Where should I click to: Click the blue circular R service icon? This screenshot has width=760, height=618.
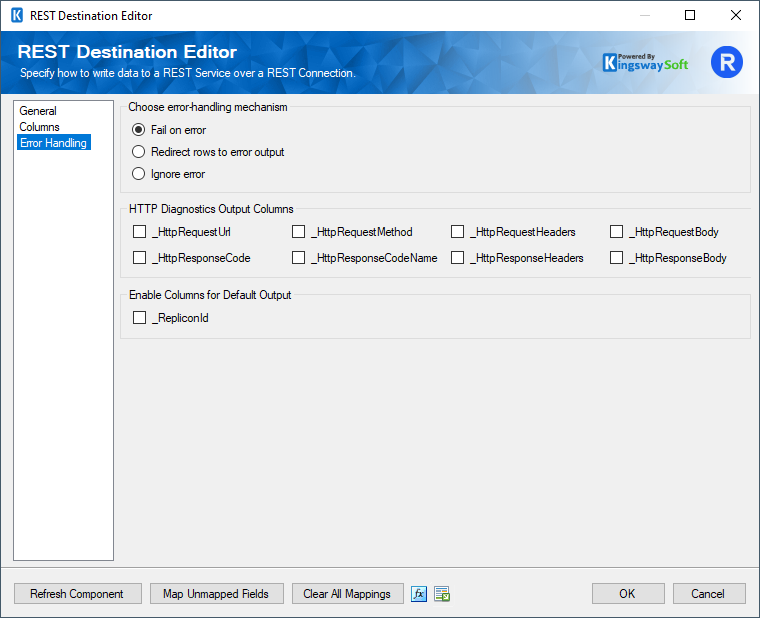727,62
